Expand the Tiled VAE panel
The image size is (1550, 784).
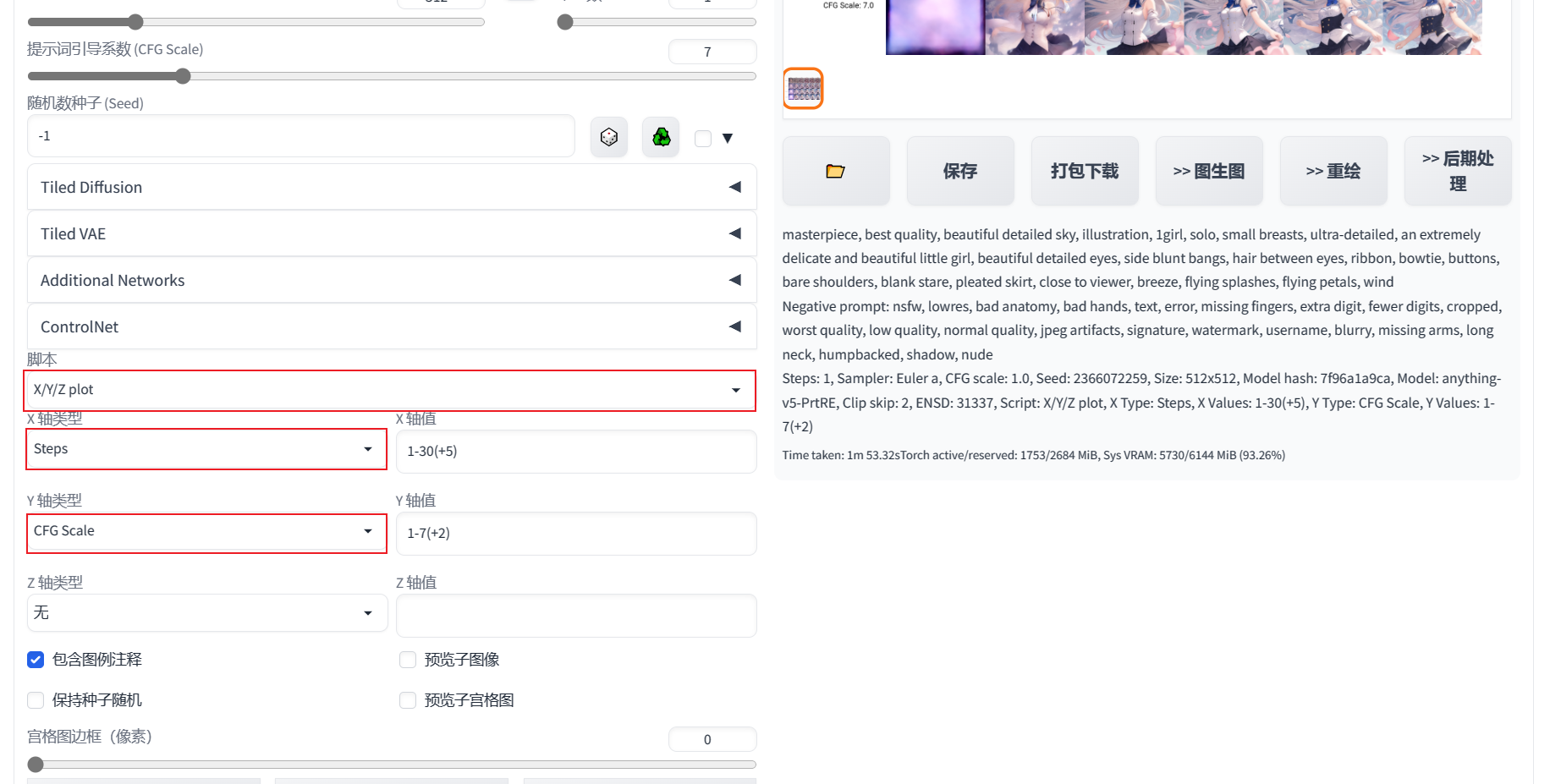391,233
